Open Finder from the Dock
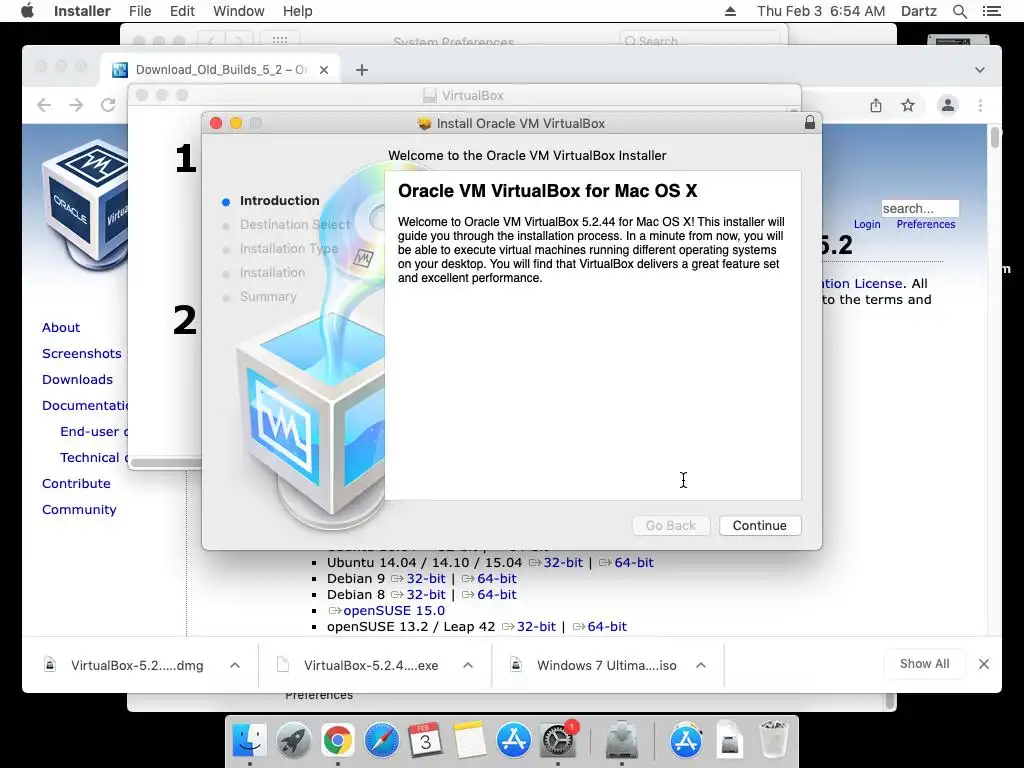The width and height of the screenshot is (1024, 768). click(249, 741)
